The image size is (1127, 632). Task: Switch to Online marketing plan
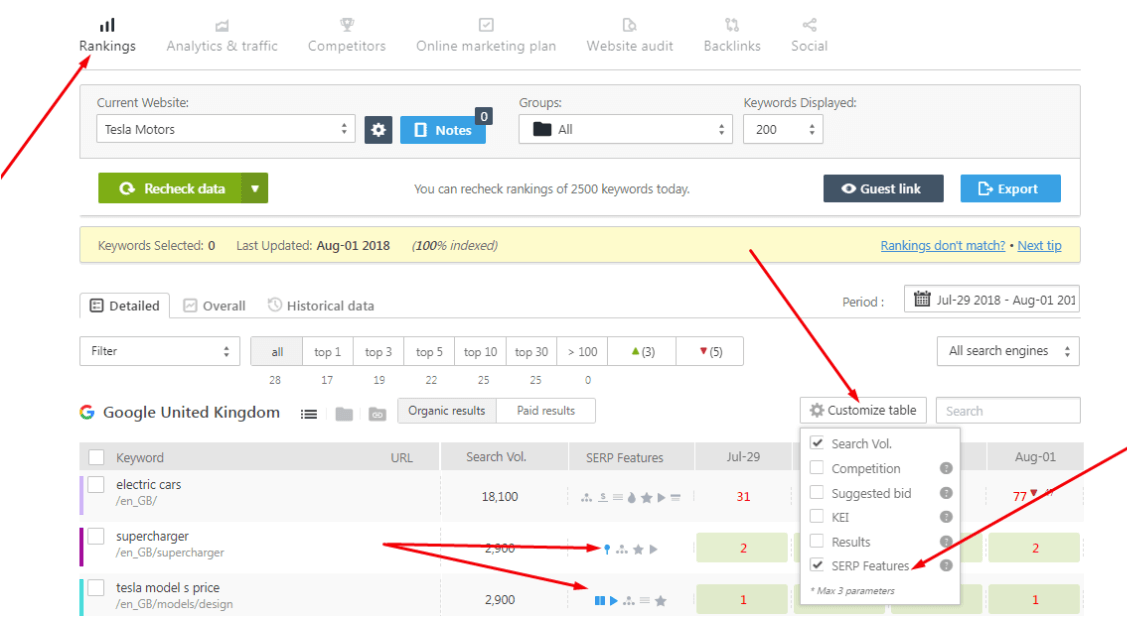tap(486, 36)
